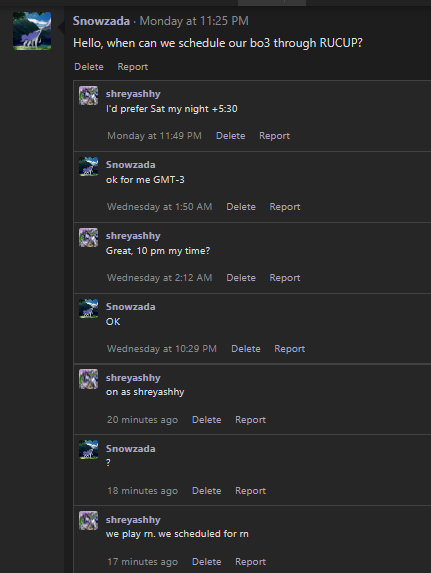The height and width of the screenshot is (573, 431).
Task: Report the Wednesday 10:29 PM comment
Action: click(290, 349)
